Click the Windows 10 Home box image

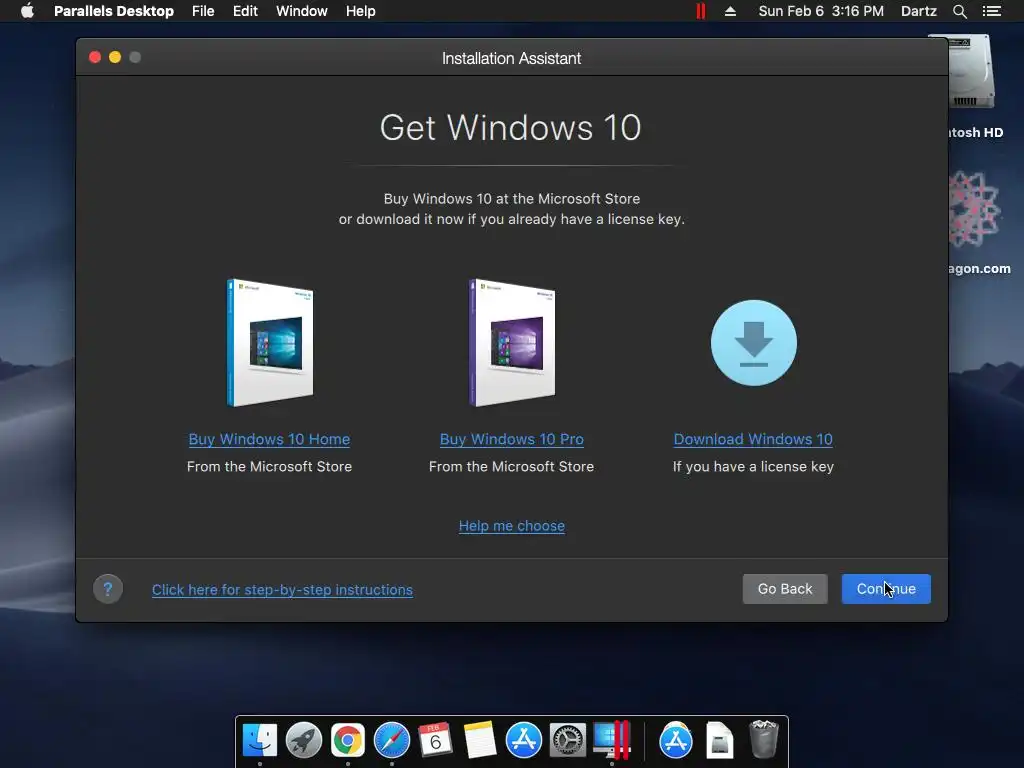click(270, 343)
